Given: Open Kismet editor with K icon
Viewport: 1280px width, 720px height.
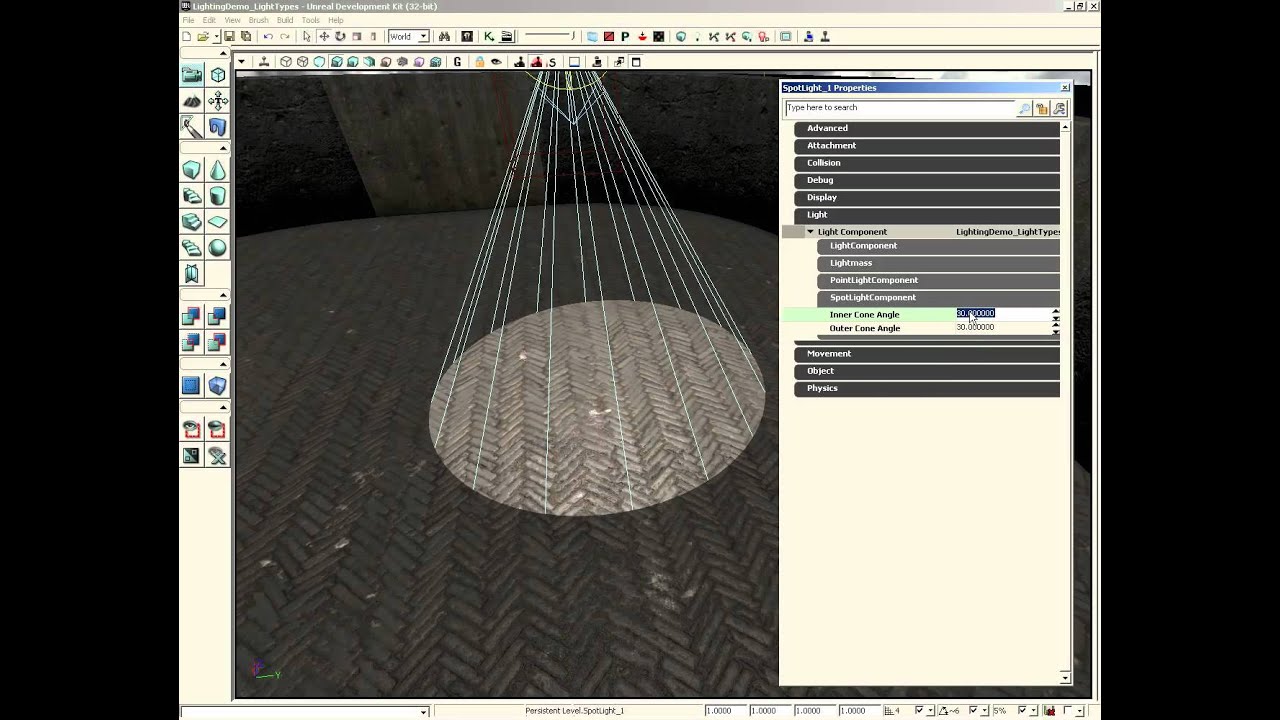Looking at the screenshot, I should click(489, 36).
